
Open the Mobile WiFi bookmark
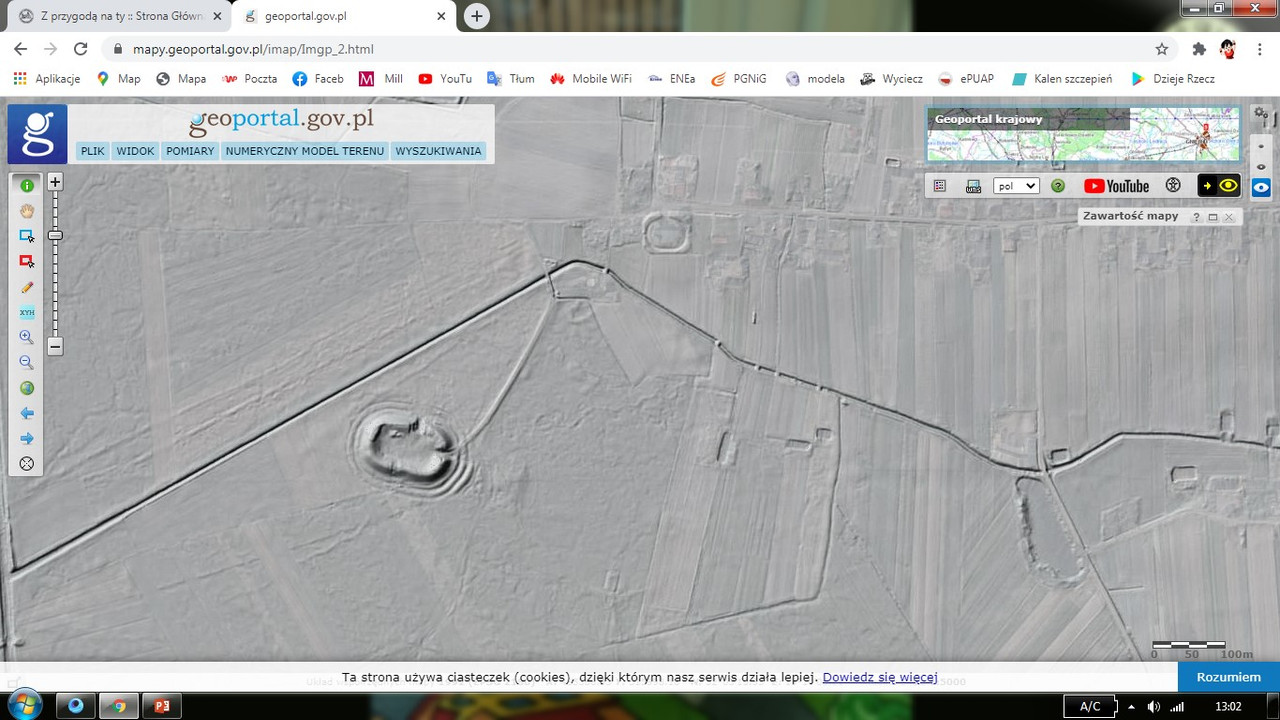(591, 79)
